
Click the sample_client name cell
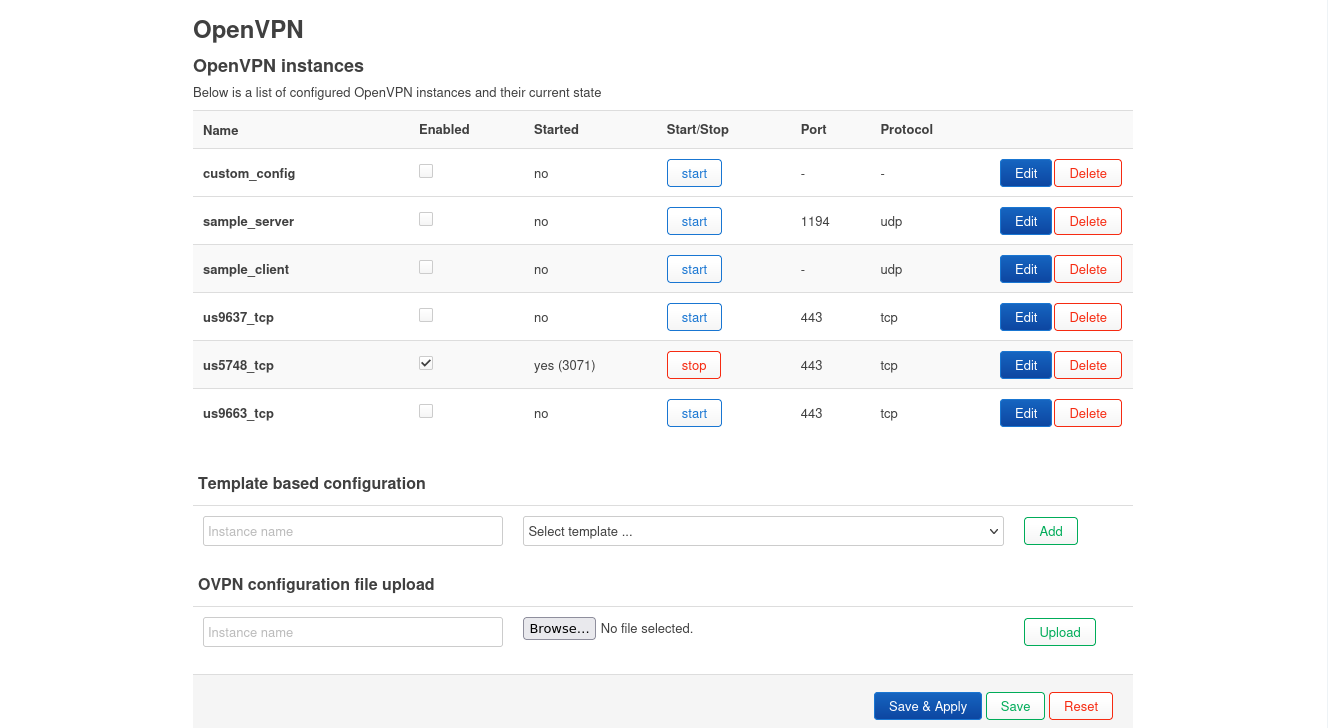click(x=246, y=269)
